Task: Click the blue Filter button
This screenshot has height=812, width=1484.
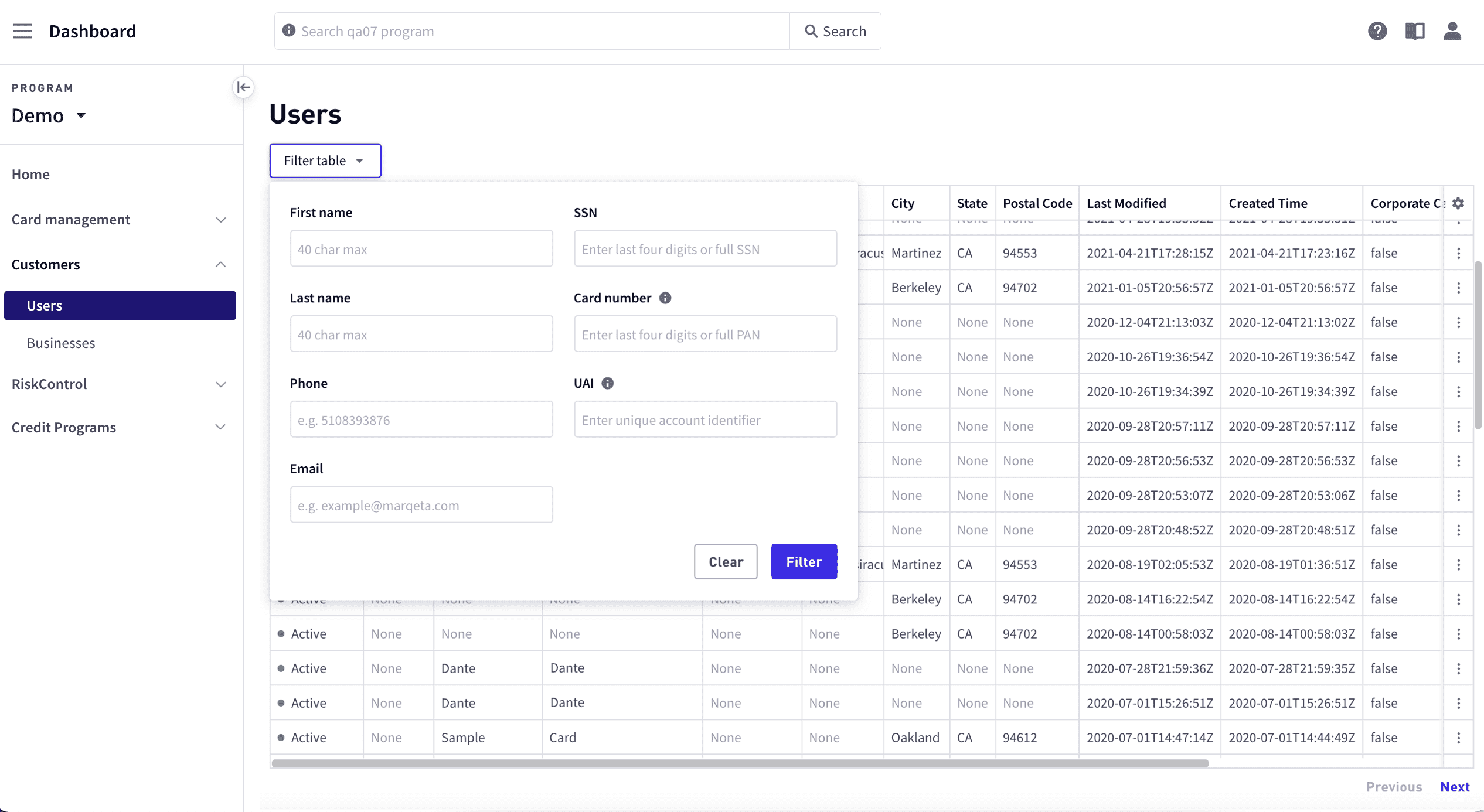Action: [804, 562]
